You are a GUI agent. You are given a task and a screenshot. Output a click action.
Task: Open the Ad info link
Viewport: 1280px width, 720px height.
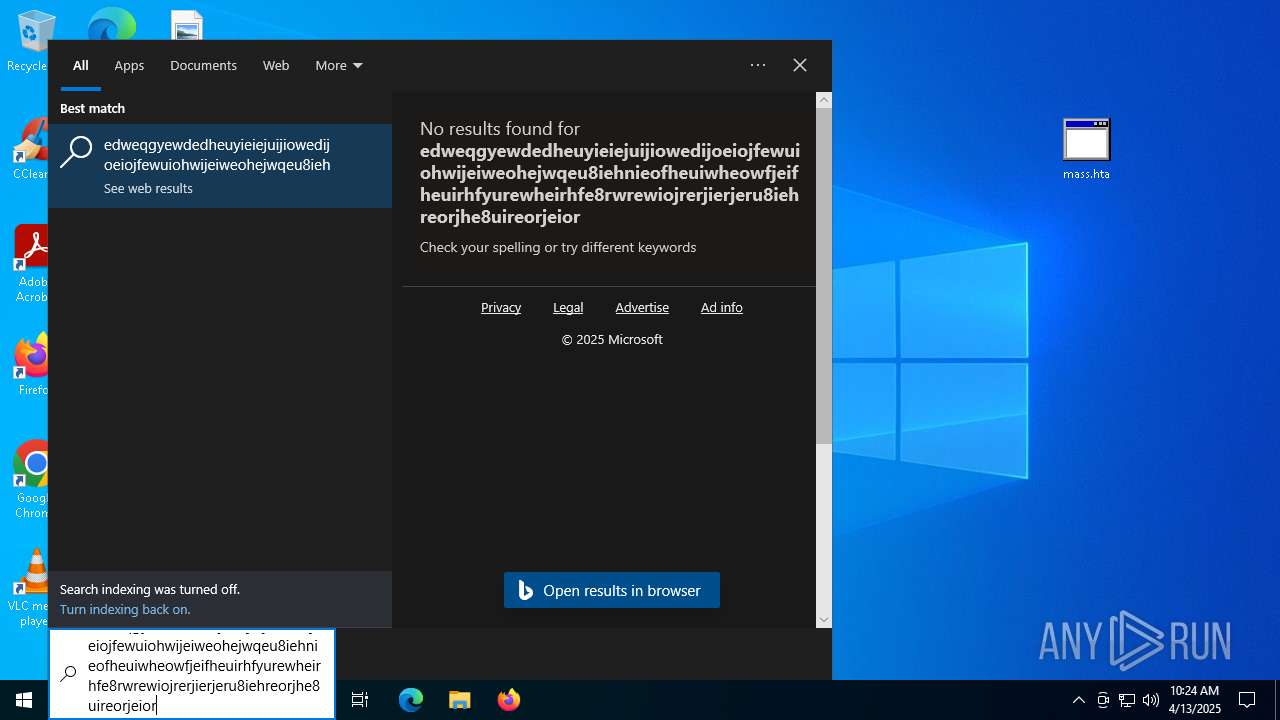pos(722,307)
